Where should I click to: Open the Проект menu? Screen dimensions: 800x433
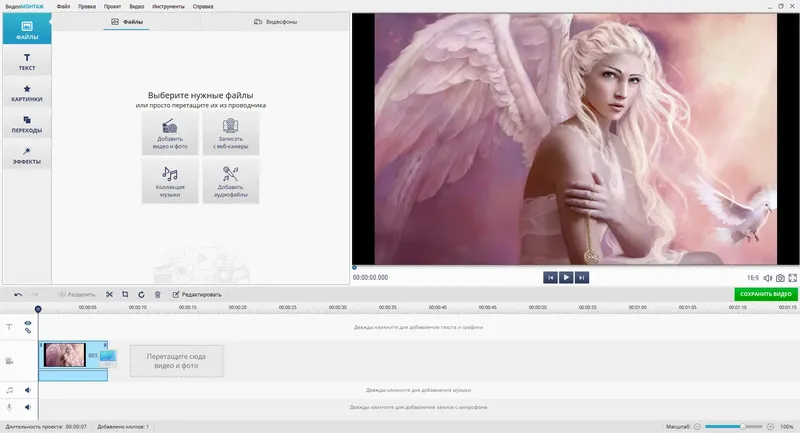[x=112, y=7]
